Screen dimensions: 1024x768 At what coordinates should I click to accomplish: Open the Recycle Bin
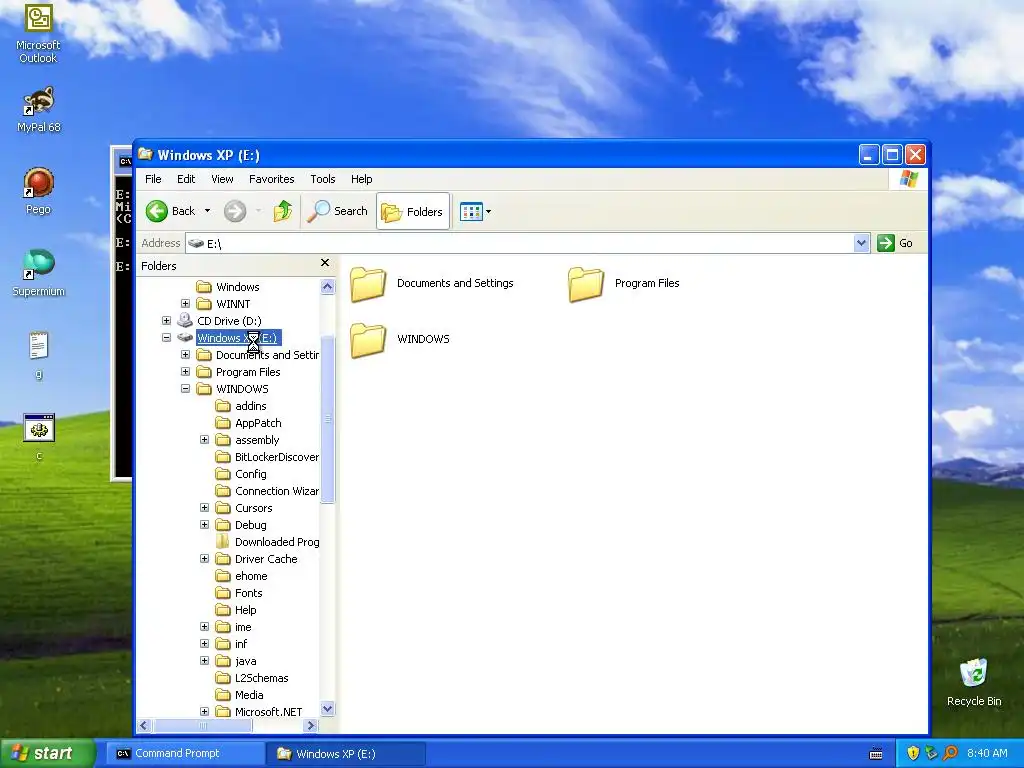point(974,682)
